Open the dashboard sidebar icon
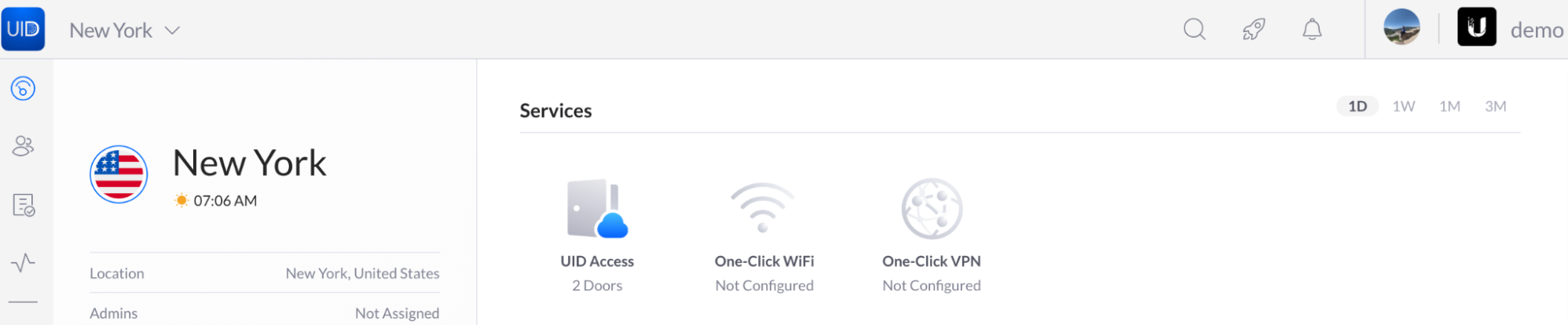The height and width of the screenshot is (325, 1568). (23, 88)
